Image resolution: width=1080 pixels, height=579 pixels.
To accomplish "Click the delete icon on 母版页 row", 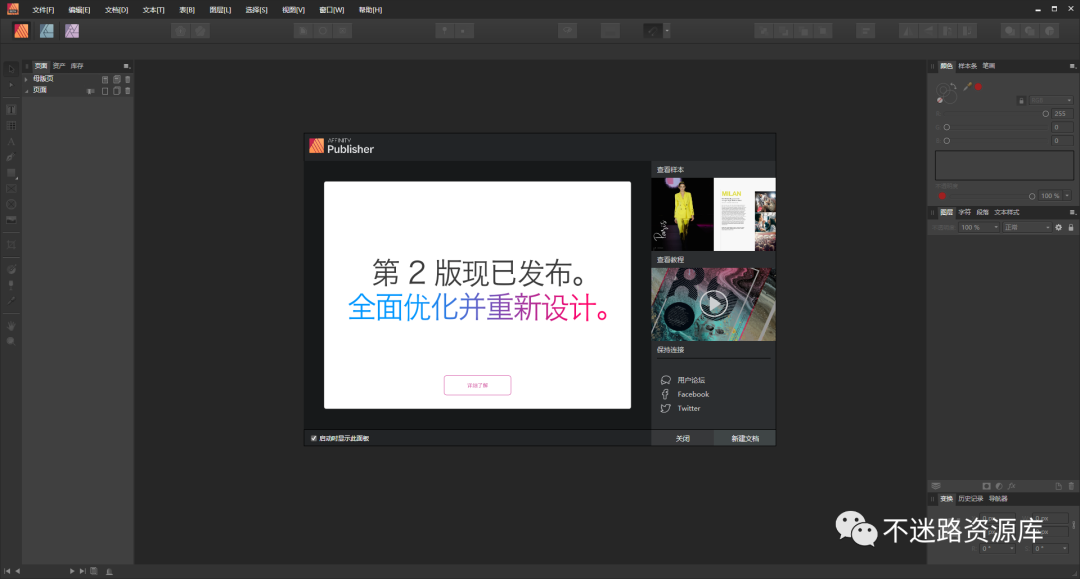I will click(127, 79).
